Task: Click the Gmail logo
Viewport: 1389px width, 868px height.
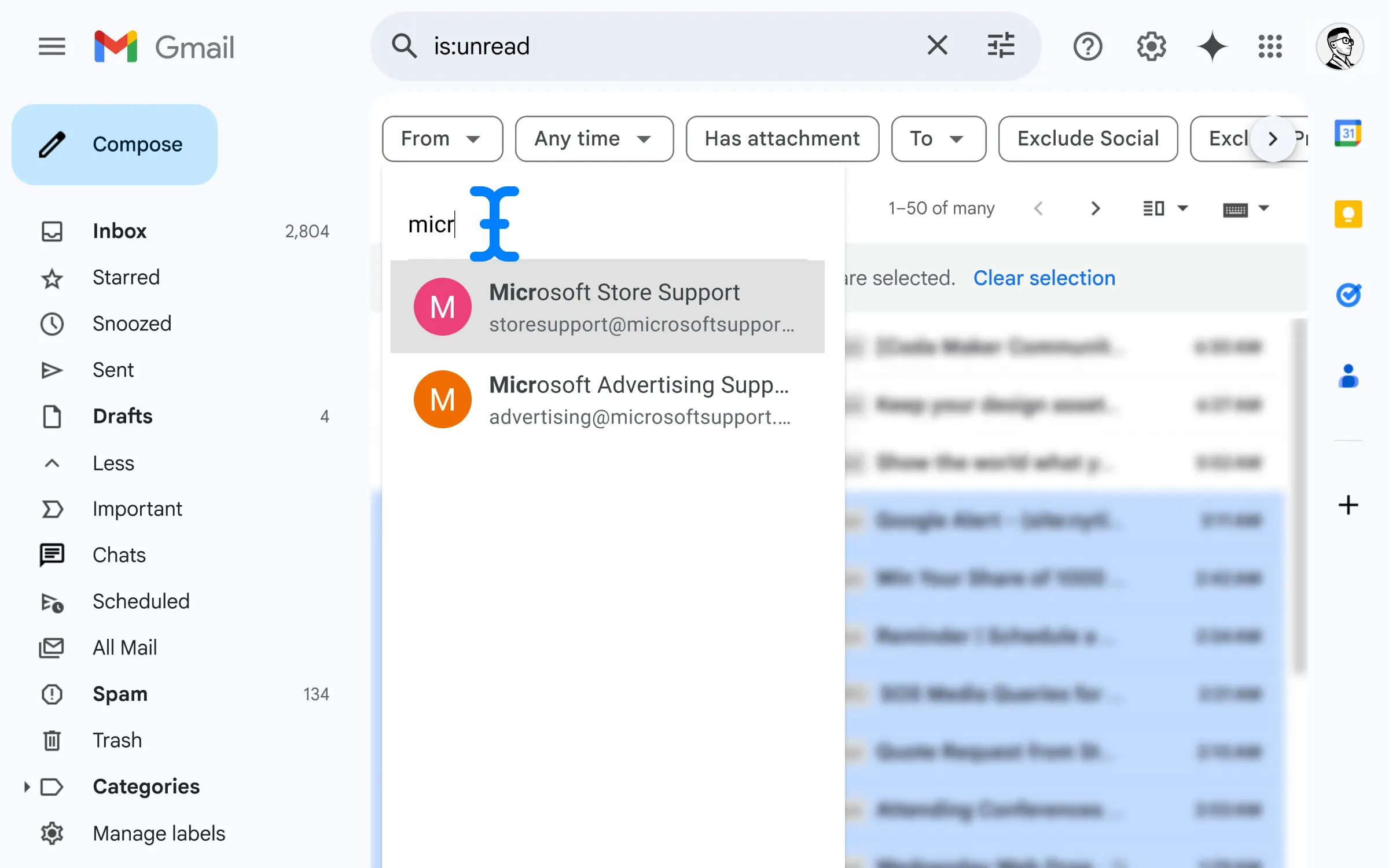Action: click(x=165, y=46)
